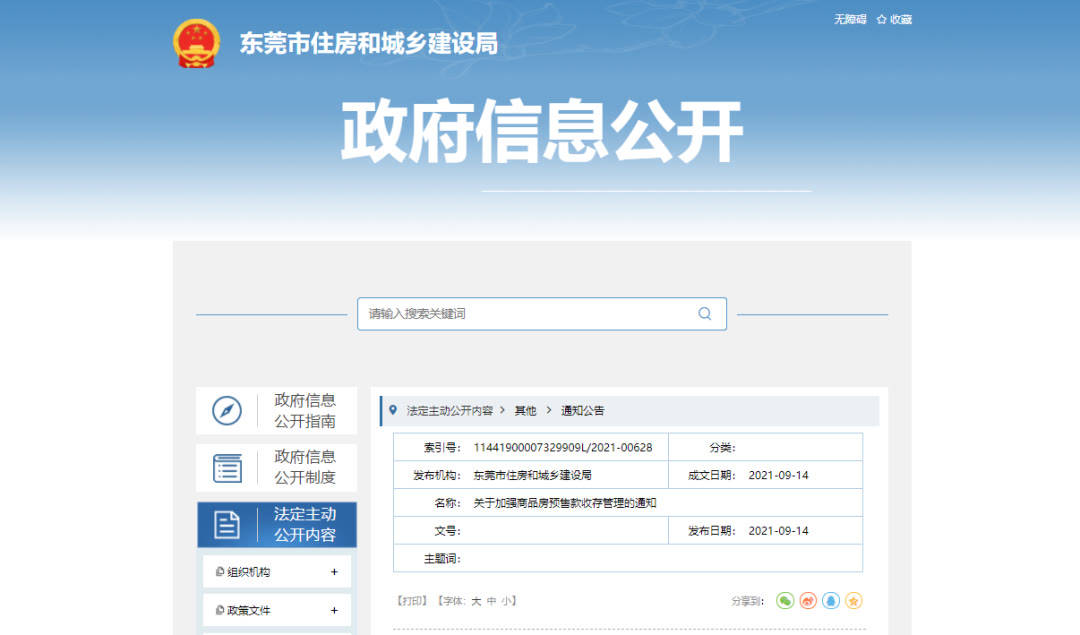1080x635 pixels.
Task: Open the 无障碍 accessibility link
Action: click(x=850, y=19)
